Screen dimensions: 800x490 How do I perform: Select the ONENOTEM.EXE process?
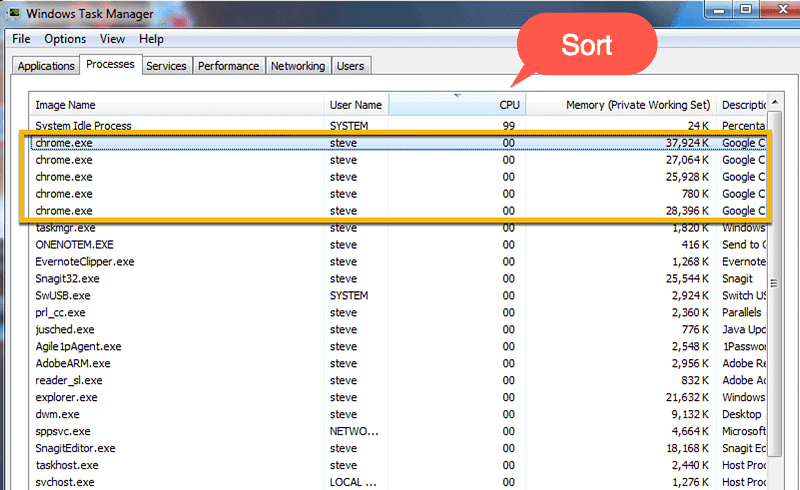point(398,244)
